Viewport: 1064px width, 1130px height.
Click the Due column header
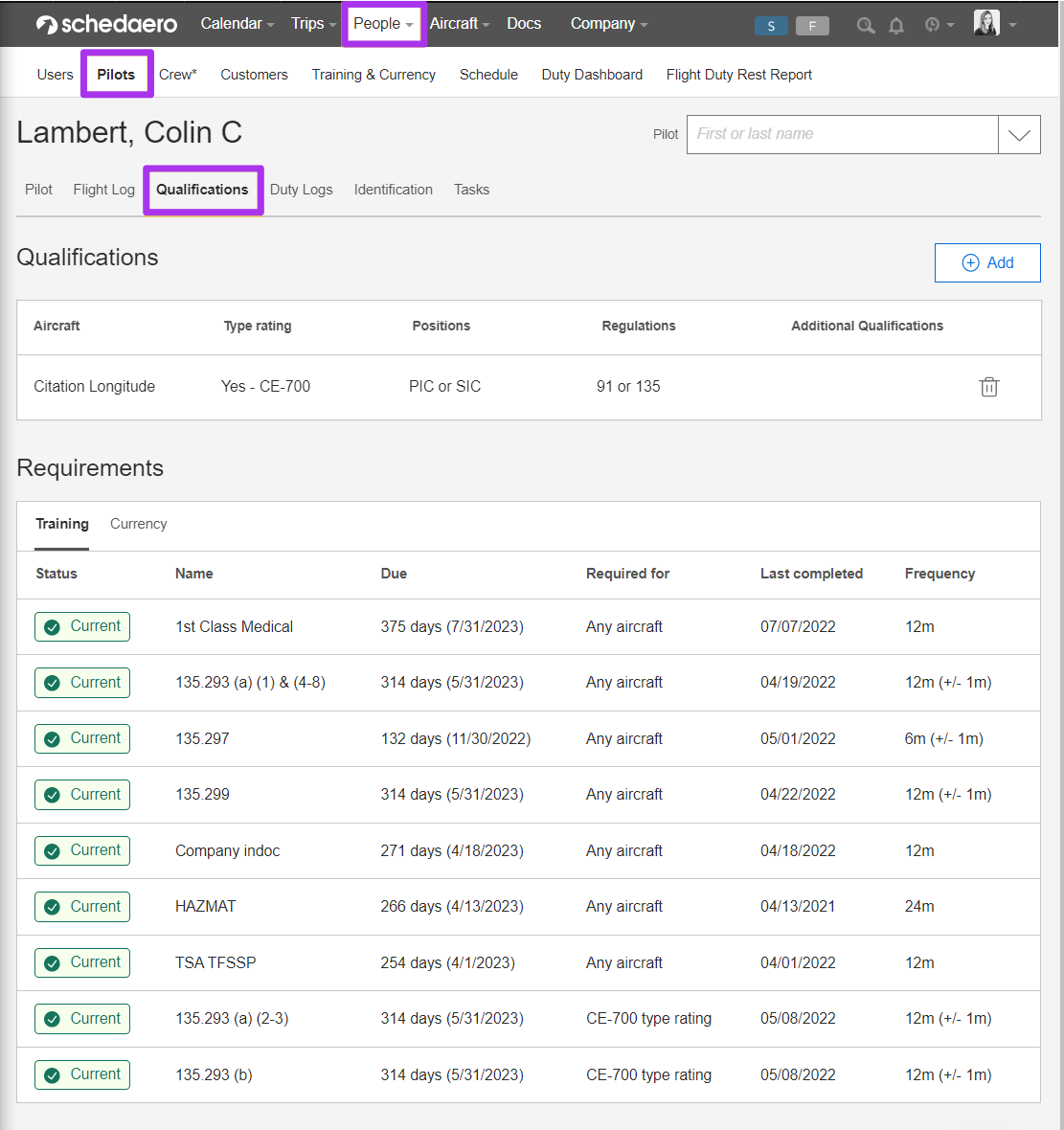[x=394, y=574]
